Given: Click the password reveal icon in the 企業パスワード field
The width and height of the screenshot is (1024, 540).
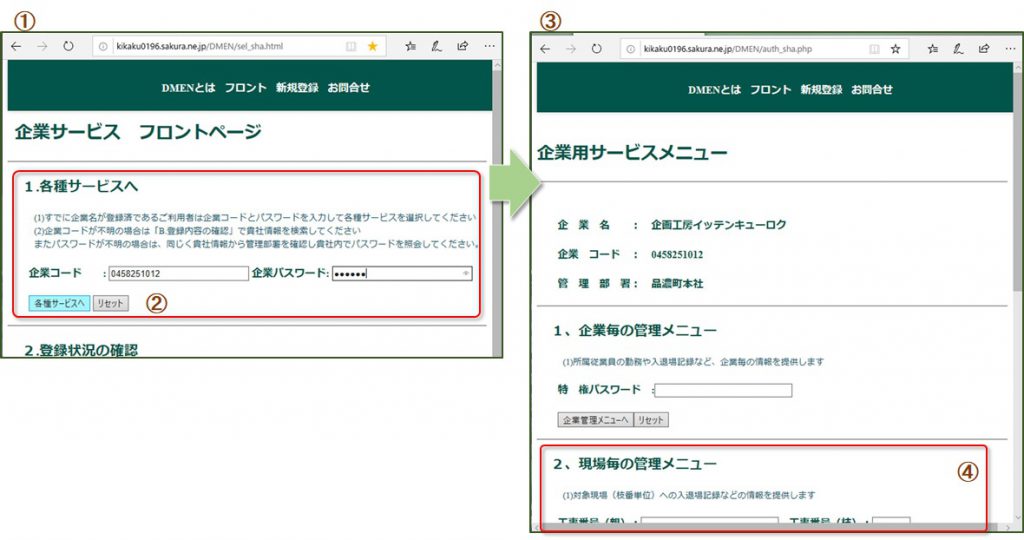Looking at the screenshot, I should coord(466,274).
